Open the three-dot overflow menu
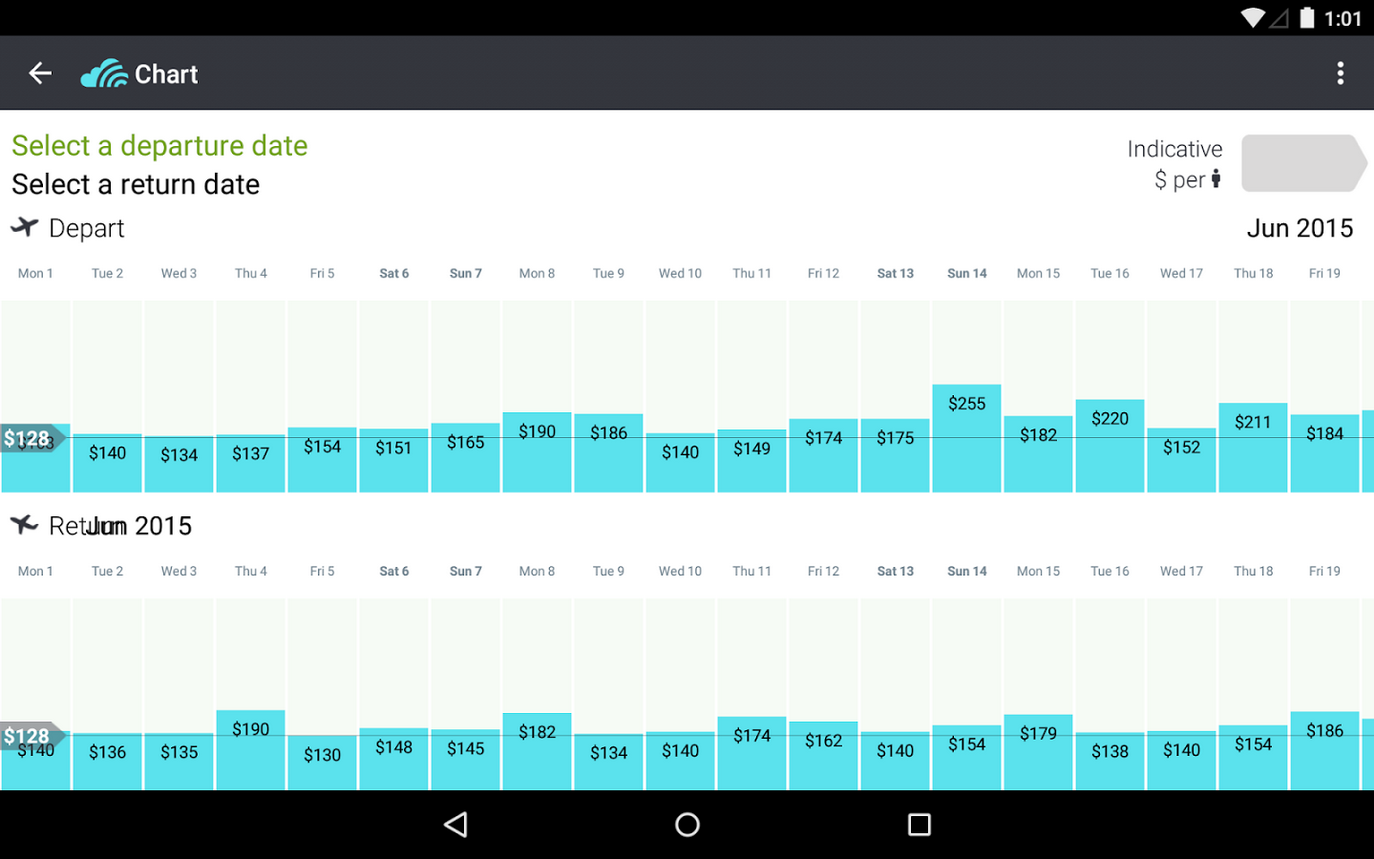Viewport: 1374px width, 859px height. 1339,73
